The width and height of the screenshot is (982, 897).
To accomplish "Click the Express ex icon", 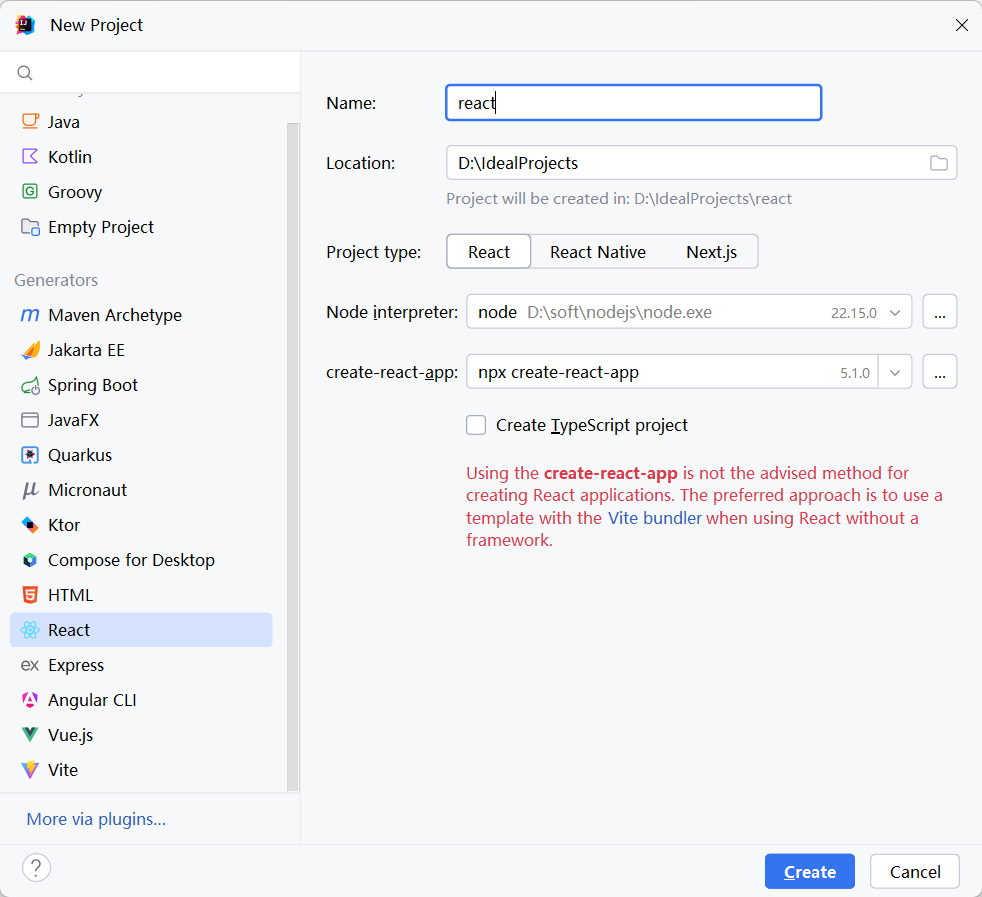I will click(x=30, y=665).
